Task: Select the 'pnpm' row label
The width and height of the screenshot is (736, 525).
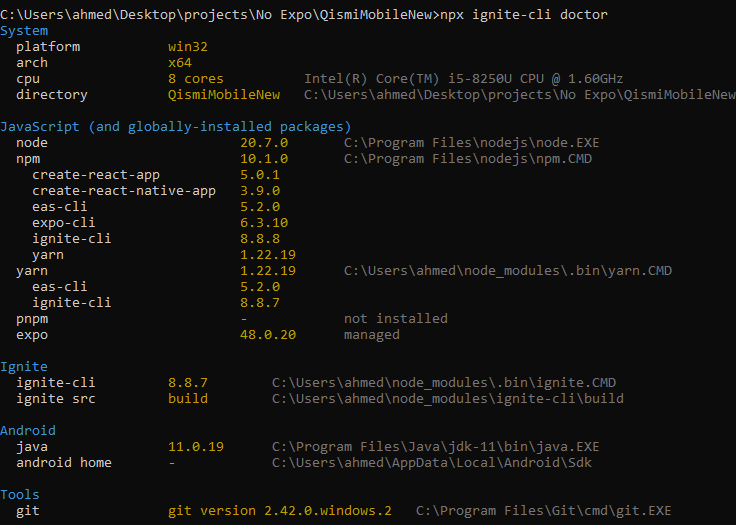Action: [32, 319]
